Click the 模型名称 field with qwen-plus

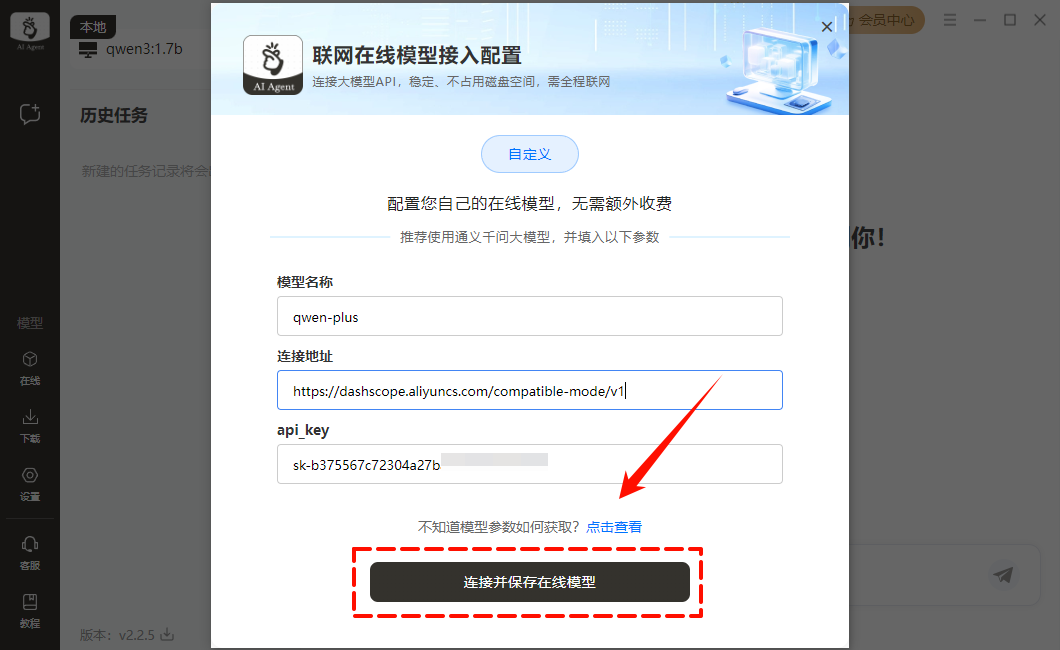click(529, 316)
